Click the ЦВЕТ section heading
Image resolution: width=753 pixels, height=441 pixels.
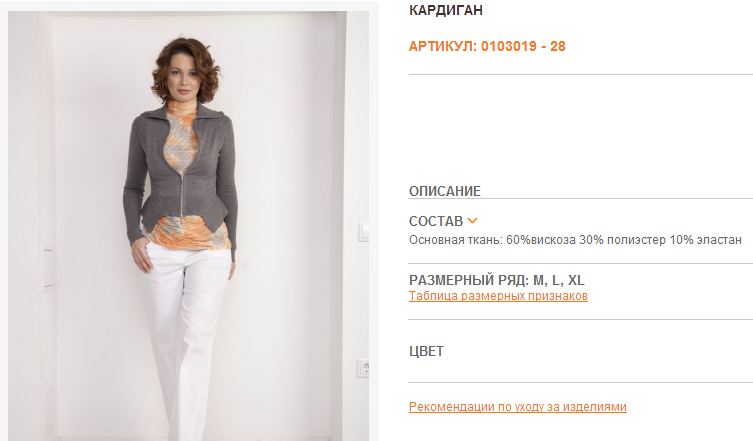pyautogui.click(x=426, y=351)
